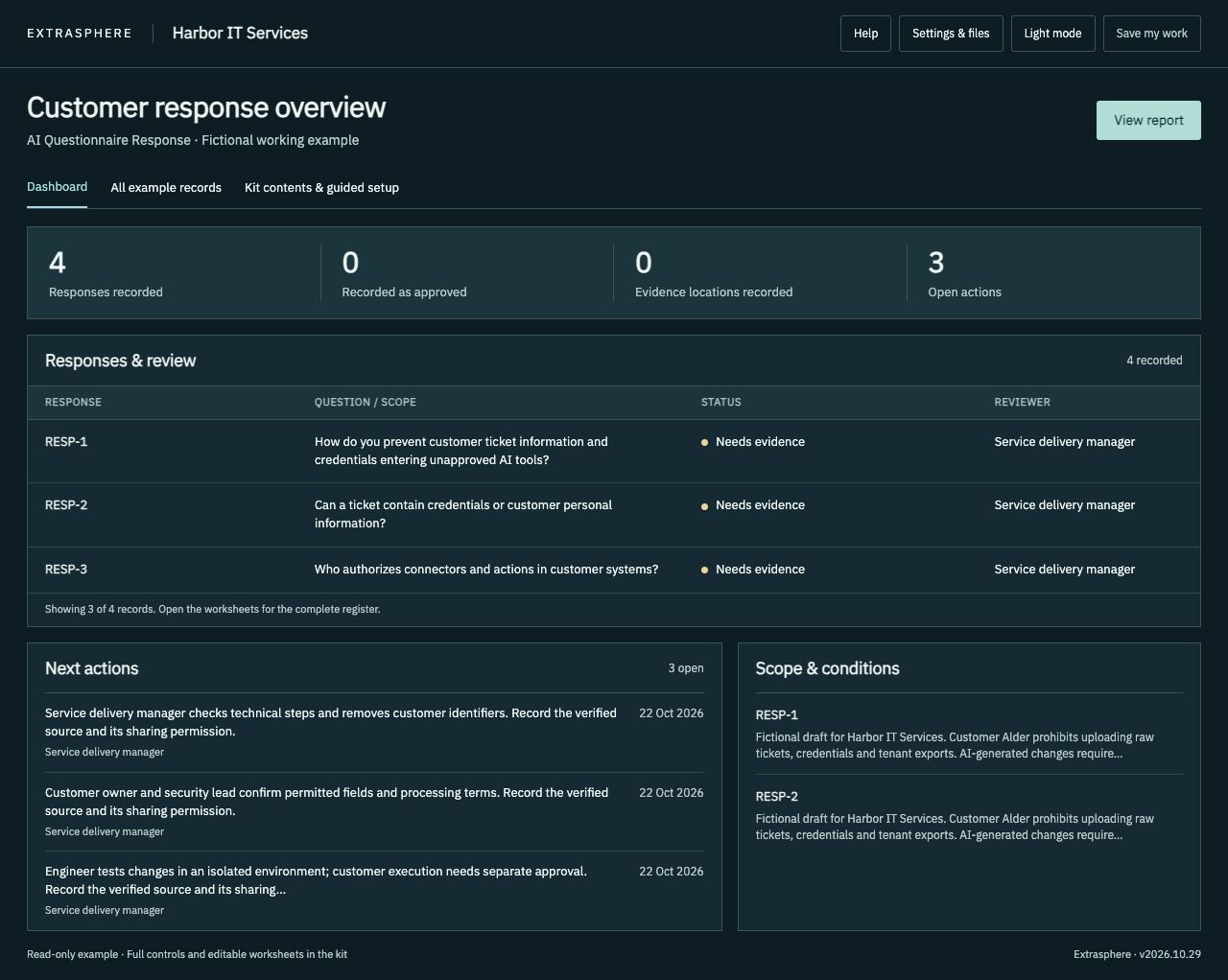
Task: Click RESP-2 under Scope & conditions
Action: point(777,797)
